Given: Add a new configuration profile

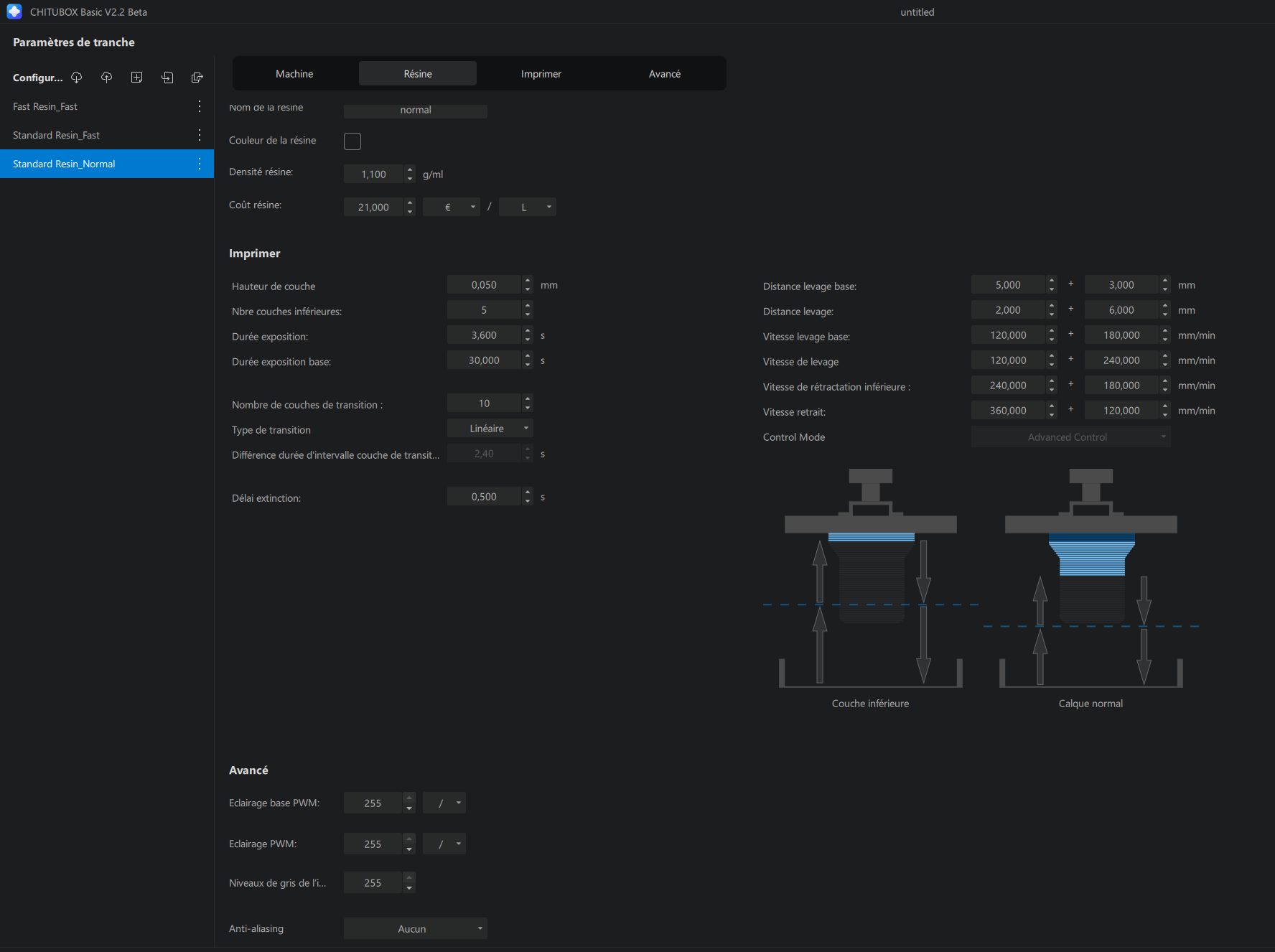Looking at the screenshot, I should click(136, 78).
